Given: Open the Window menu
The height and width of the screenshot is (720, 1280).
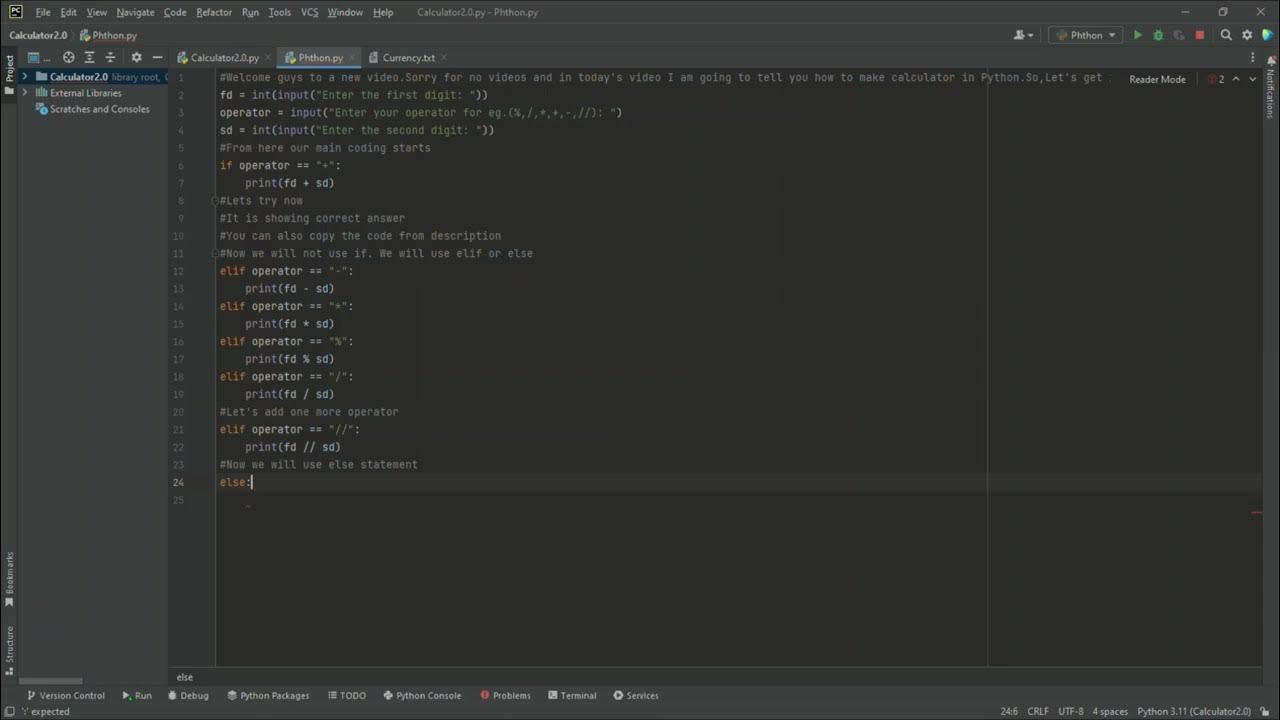Looking at the screenshot, I should (345, 12).
